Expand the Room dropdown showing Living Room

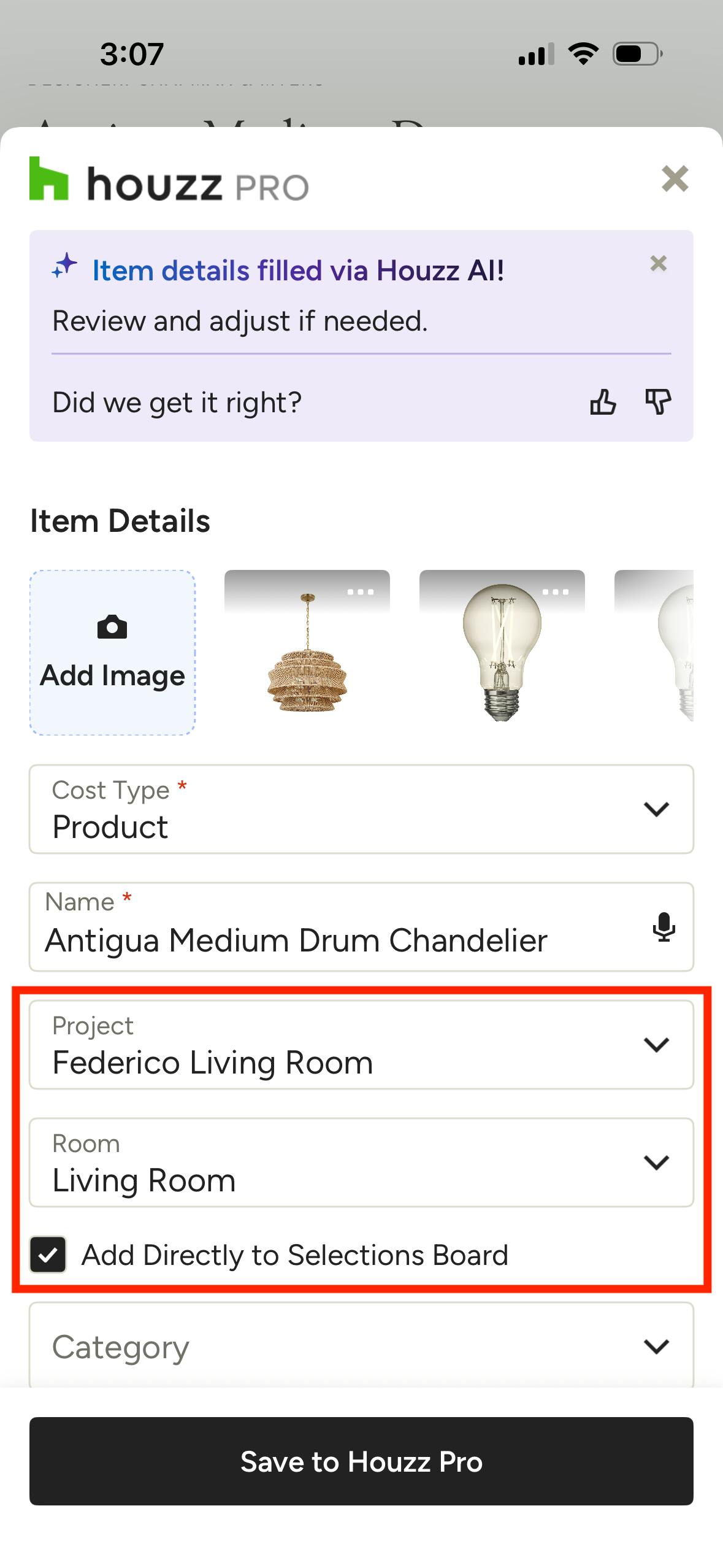[361, 1163]
